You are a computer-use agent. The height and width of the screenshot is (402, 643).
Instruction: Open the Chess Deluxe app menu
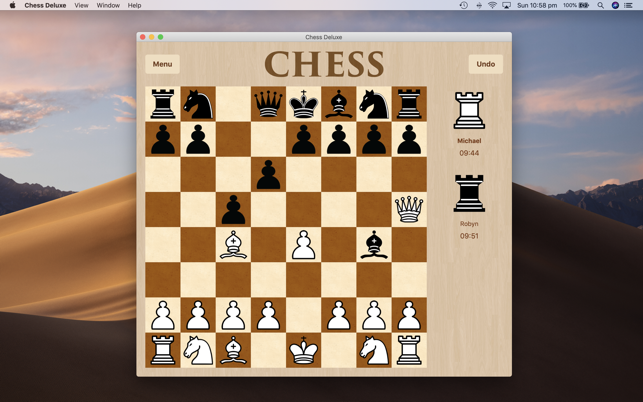tap(45, 5)
